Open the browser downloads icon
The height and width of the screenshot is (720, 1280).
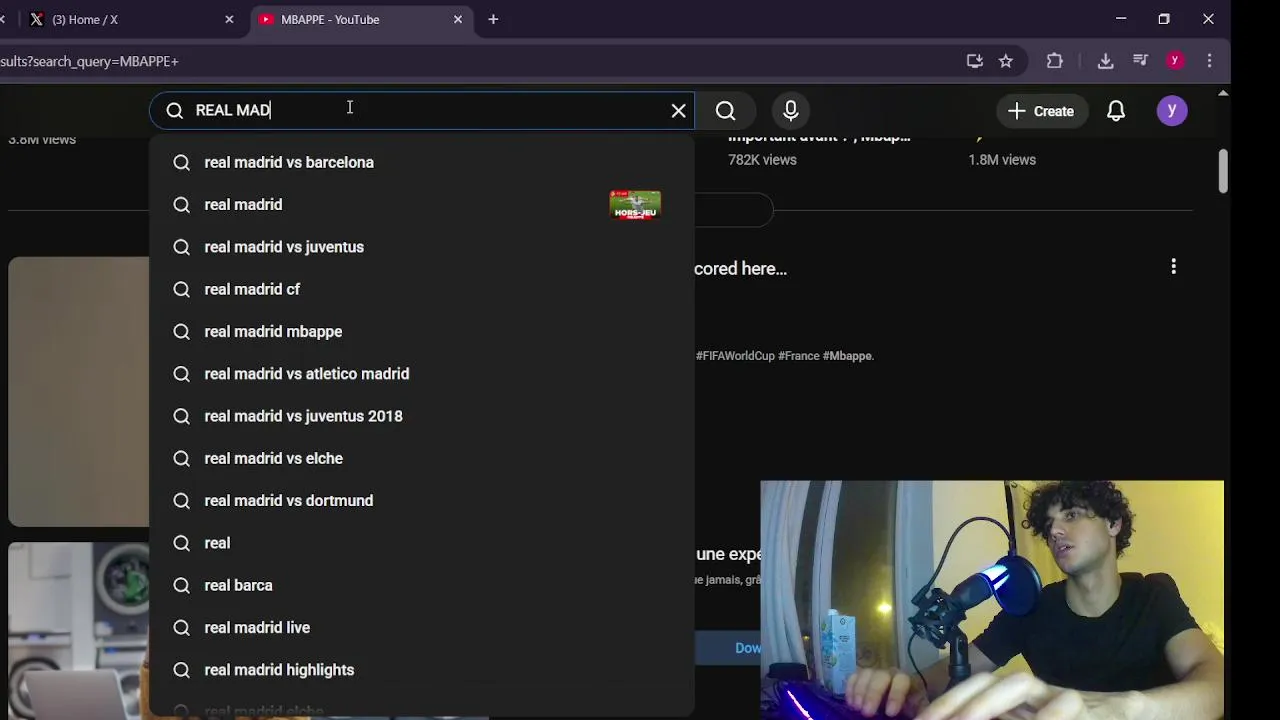click(x=1105, y=61)
